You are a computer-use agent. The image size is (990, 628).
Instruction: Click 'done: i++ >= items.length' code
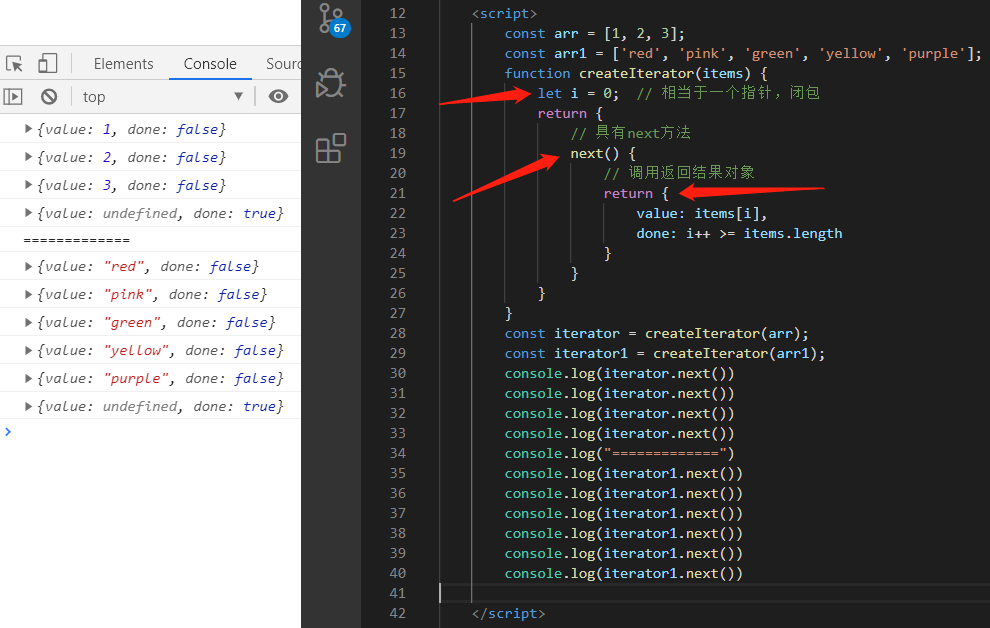739,234
